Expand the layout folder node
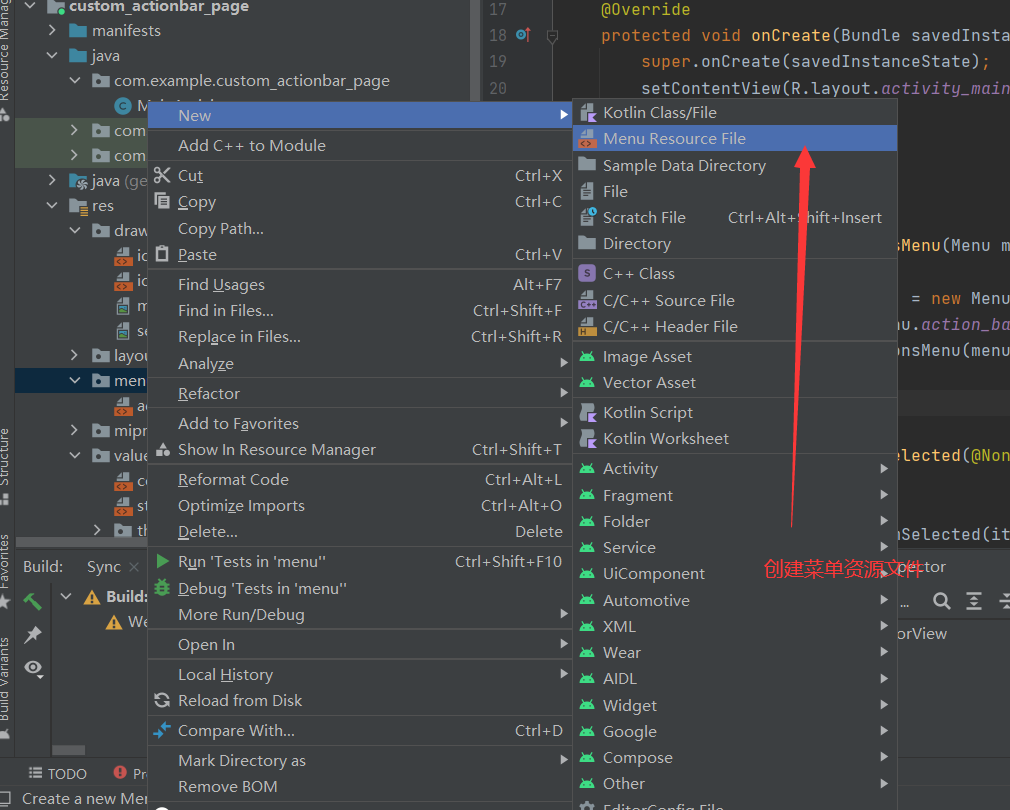 tap(75, 355)
